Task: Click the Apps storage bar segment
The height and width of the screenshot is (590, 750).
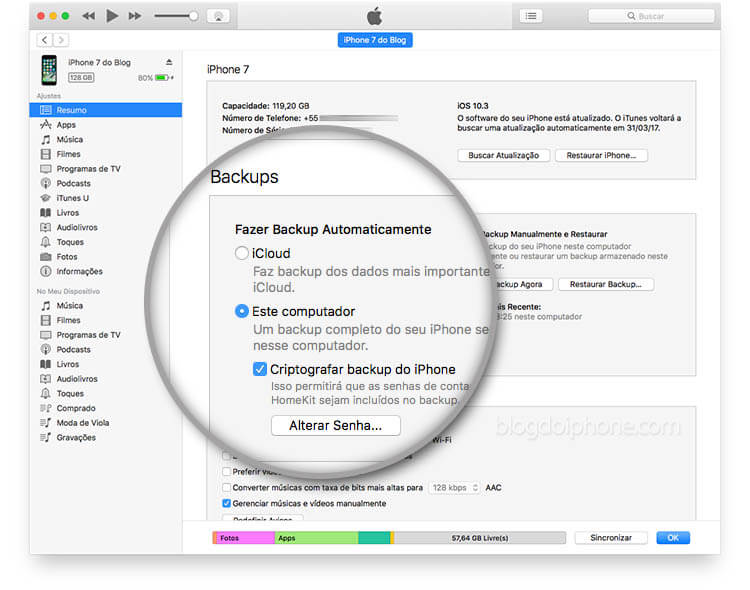Action: pos(316,538)
